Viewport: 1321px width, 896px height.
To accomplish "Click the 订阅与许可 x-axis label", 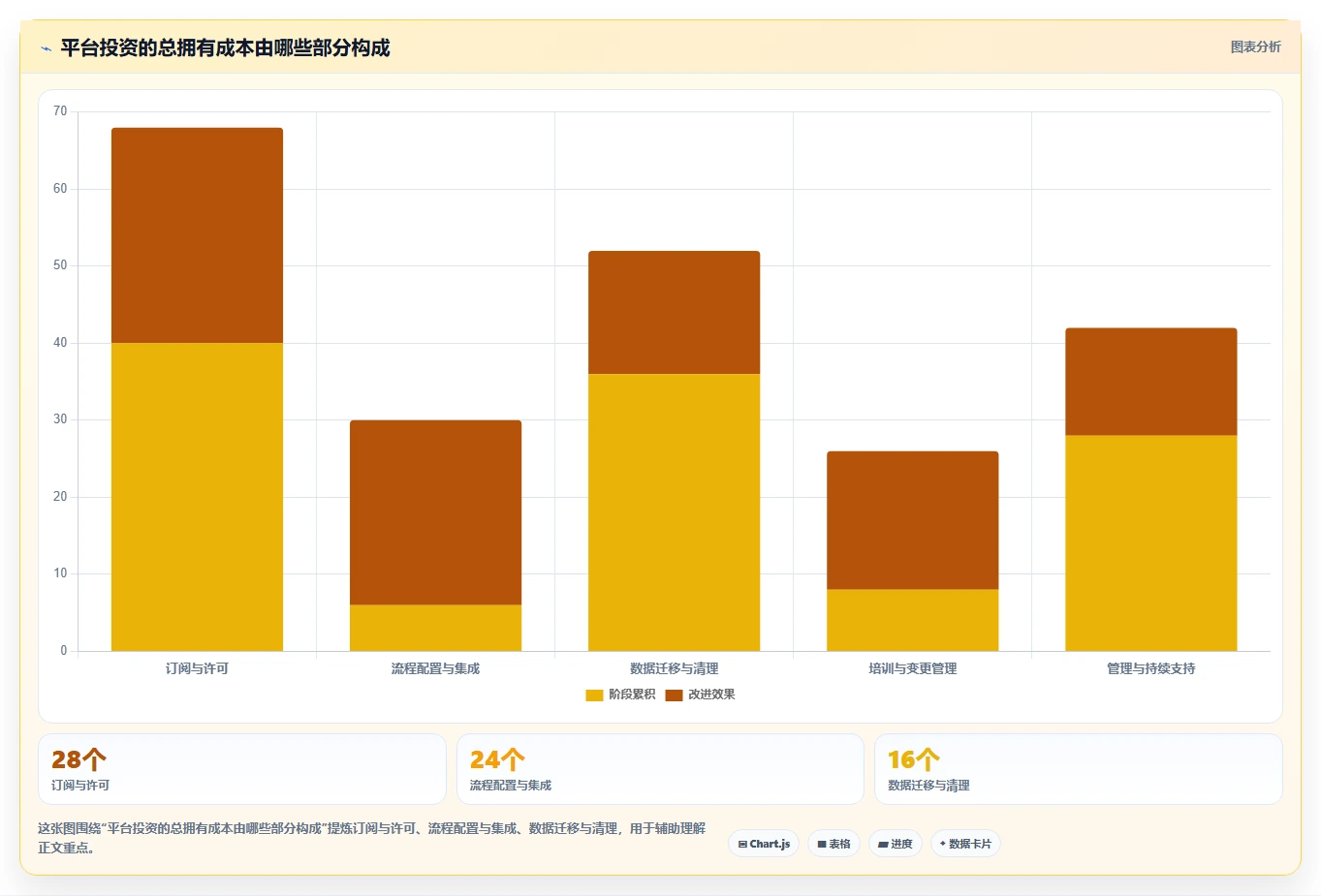I will [x=197, y=668].
